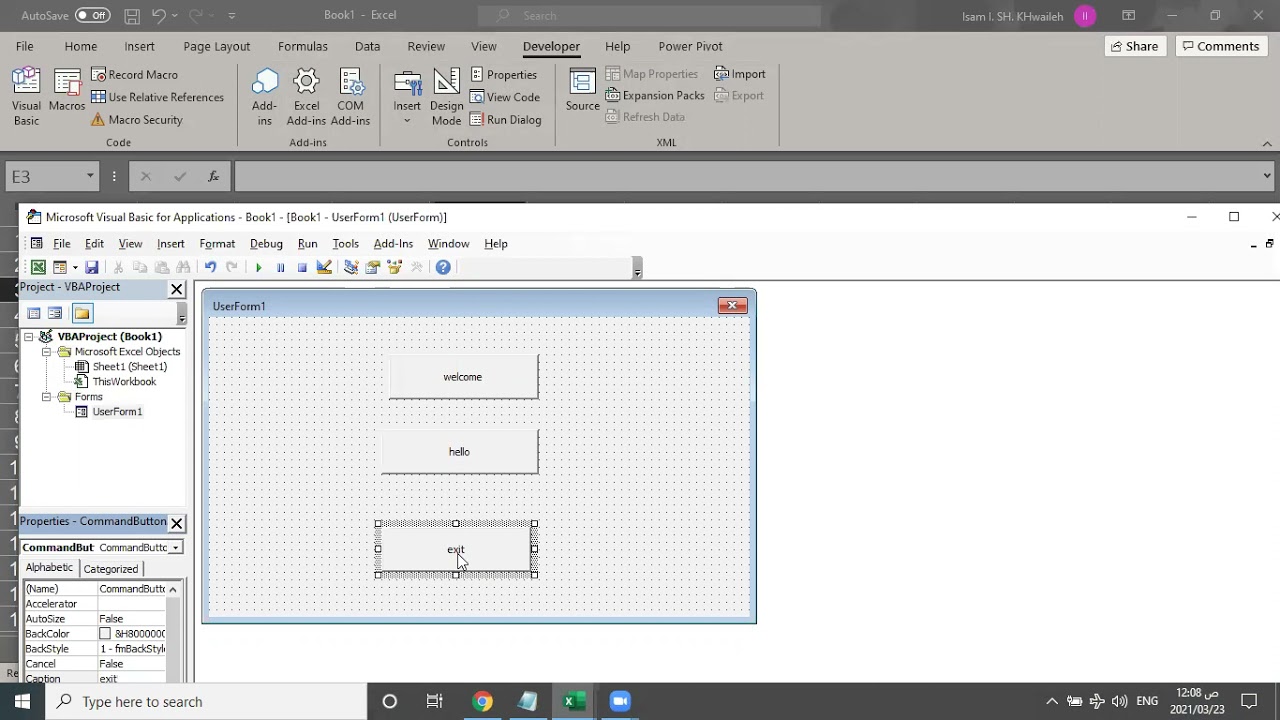Switch to Categorized properties tab
The width and height of the screenshot is (1280, 720).
pos(111,569)
